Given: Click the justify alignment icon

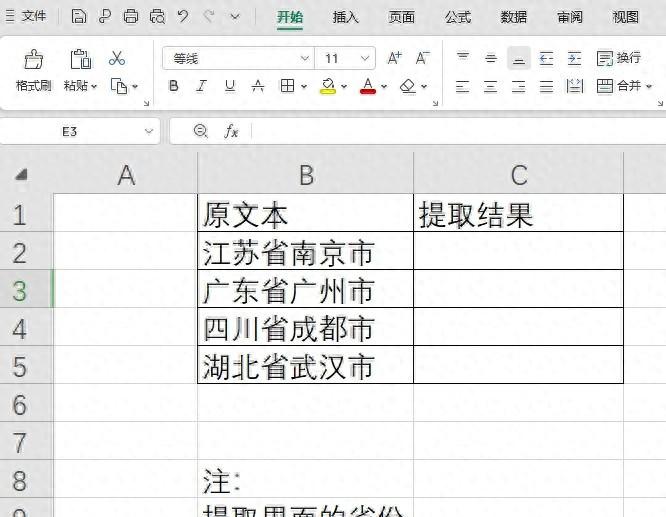Looking at the screenshot, I should tap(546, 87).
